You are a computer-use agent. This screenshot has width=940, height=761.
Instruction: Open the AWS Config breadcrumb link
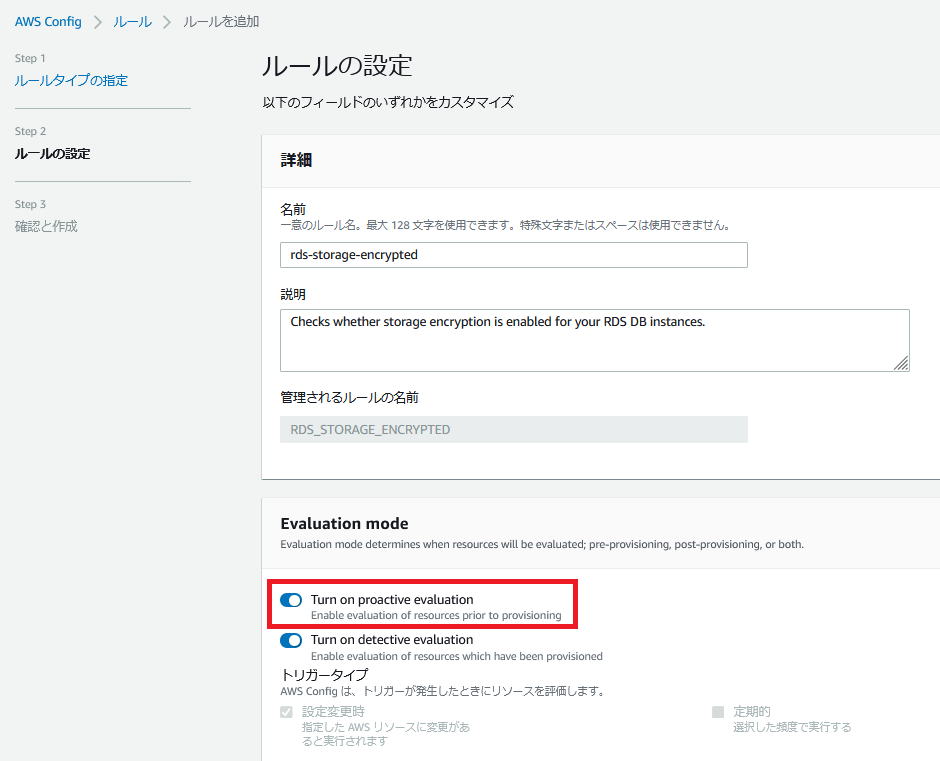pos(48,22)
